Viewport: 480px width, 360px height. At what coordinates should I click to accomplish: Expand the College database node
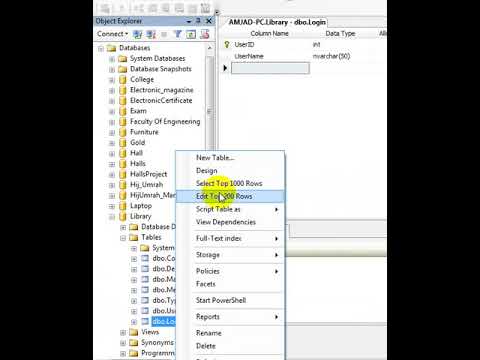coord(112,80)
